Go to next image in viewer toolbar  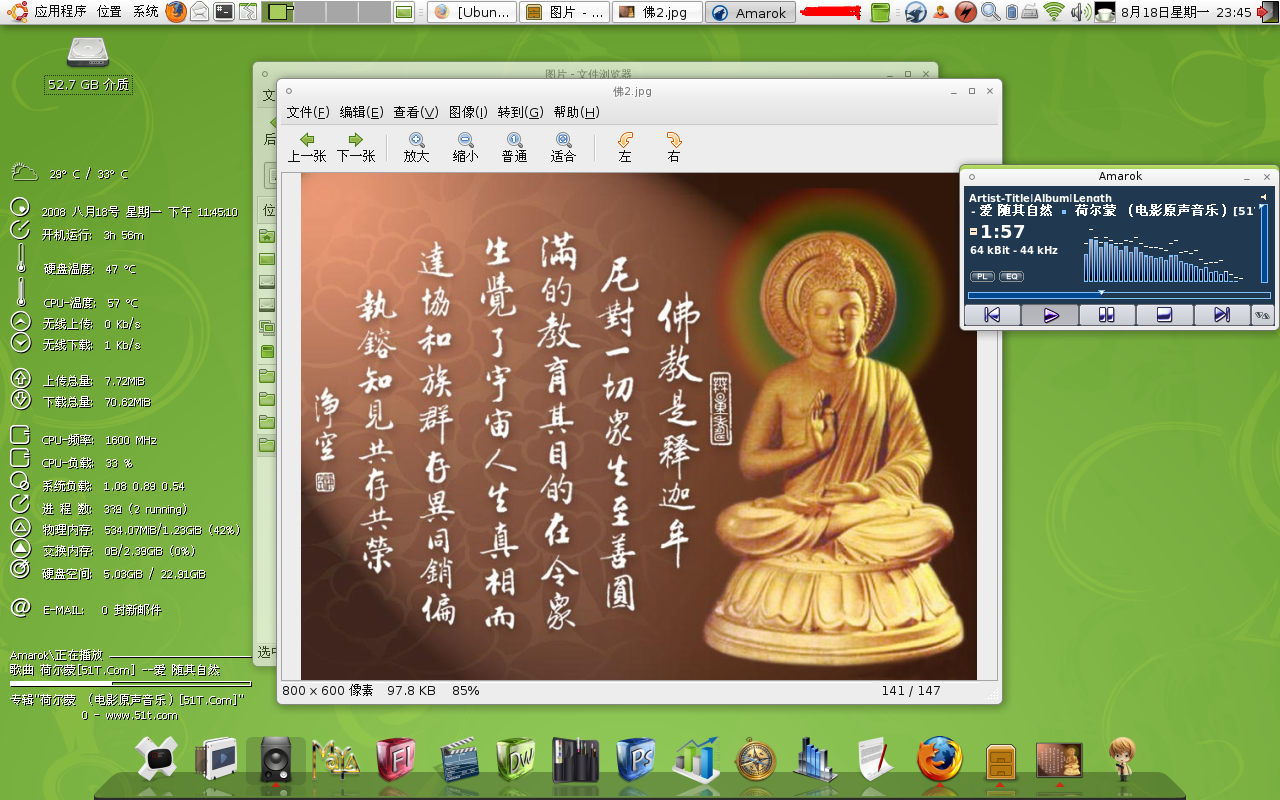click(x=355, y=147)
